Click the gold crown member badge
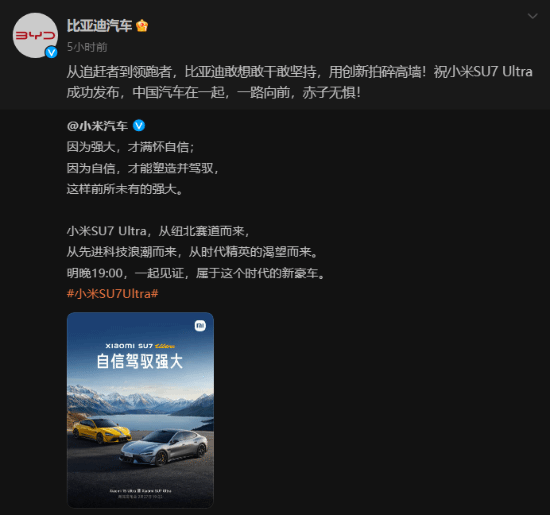This screenshot has width=550, height=515. [142, 26]
